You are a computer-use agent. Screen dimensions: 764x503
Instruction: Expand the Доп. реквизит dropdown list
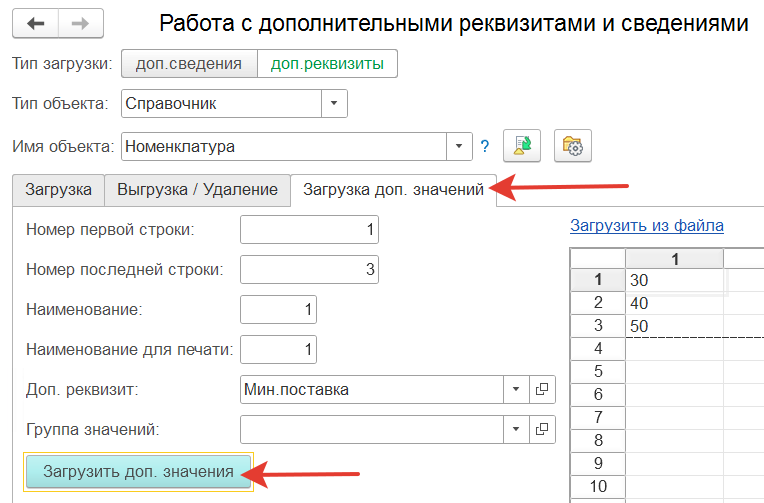(516, 389)
